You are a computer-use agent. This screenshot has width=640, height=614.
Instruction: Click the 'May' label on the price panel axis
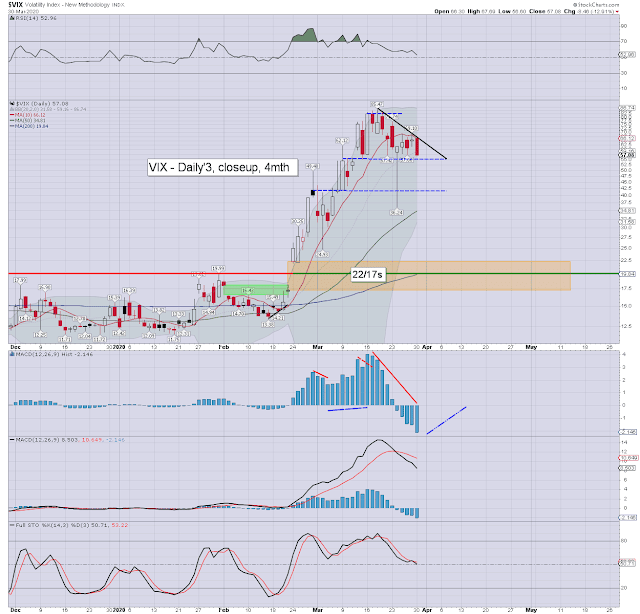pyautogui.click(x=531, y=347)
